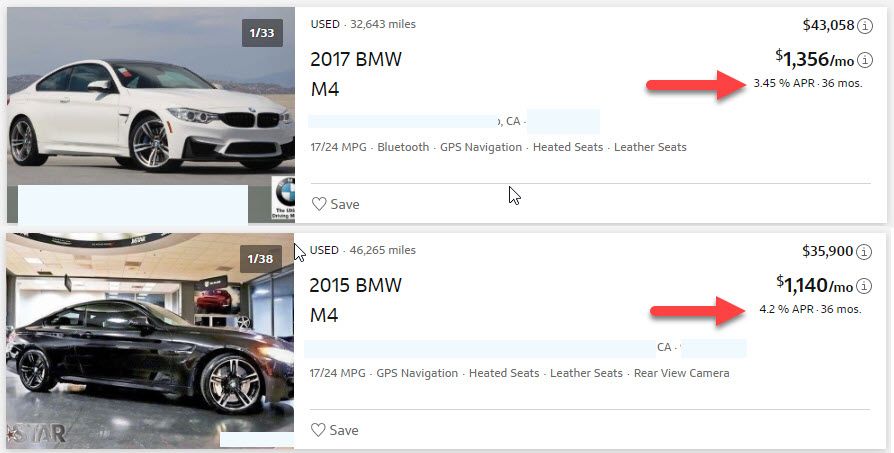Click info icon beside $43,058 price
Viewport: 894px width, 453px height.
865,26
